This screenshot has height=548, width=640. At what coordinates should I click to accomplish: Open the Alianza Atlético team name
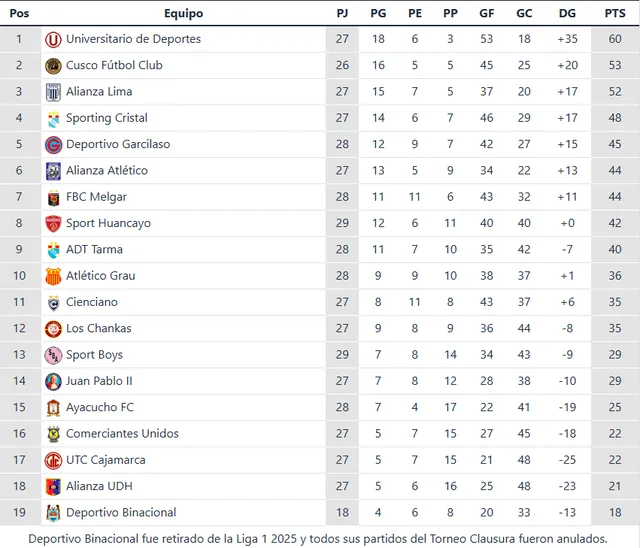coord(107,171)
